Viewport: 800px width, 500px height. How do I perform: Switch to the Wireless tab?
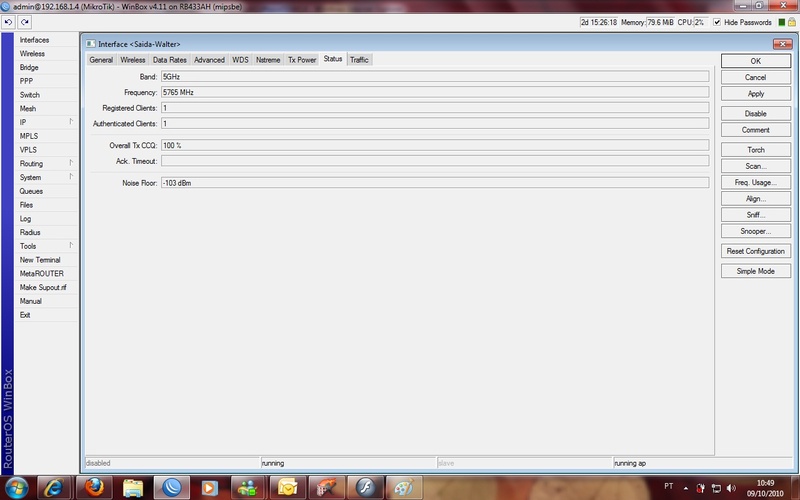[133, 60]
